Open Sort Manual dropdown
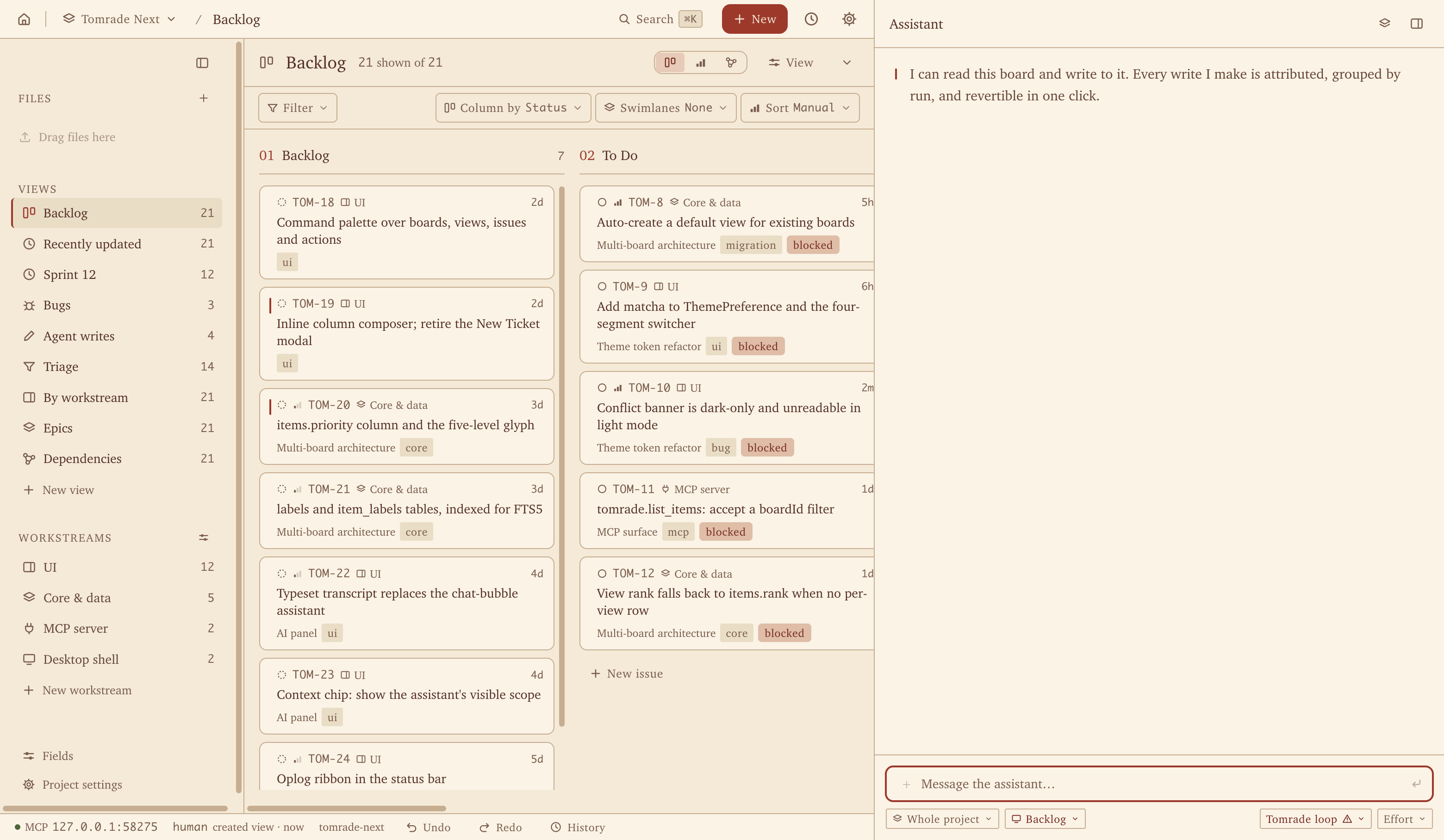1444x840 pixels. pos(800,108)
